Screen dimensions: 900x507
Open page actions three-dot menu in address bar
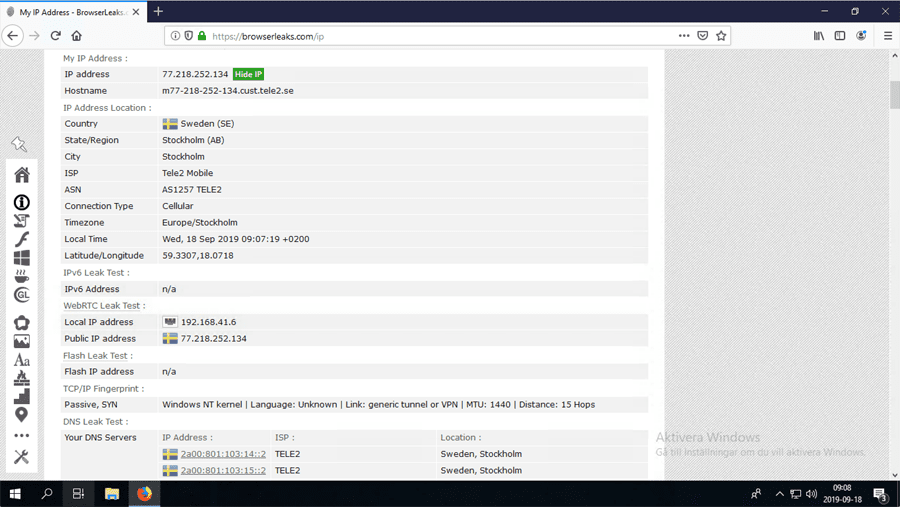(x=684, y=36)
